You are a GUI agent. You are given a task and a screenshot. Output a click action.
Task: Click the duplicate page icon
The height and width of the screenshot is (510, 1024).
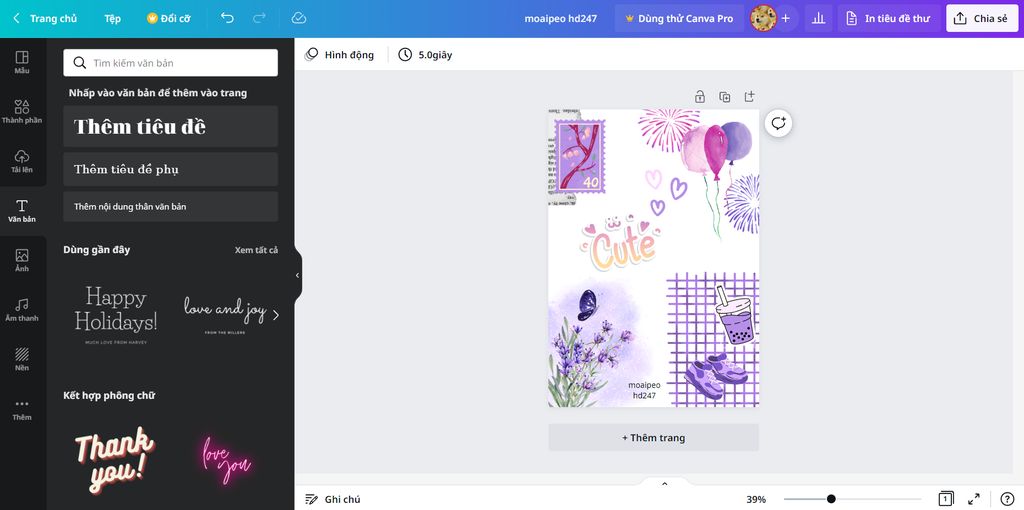724,97
